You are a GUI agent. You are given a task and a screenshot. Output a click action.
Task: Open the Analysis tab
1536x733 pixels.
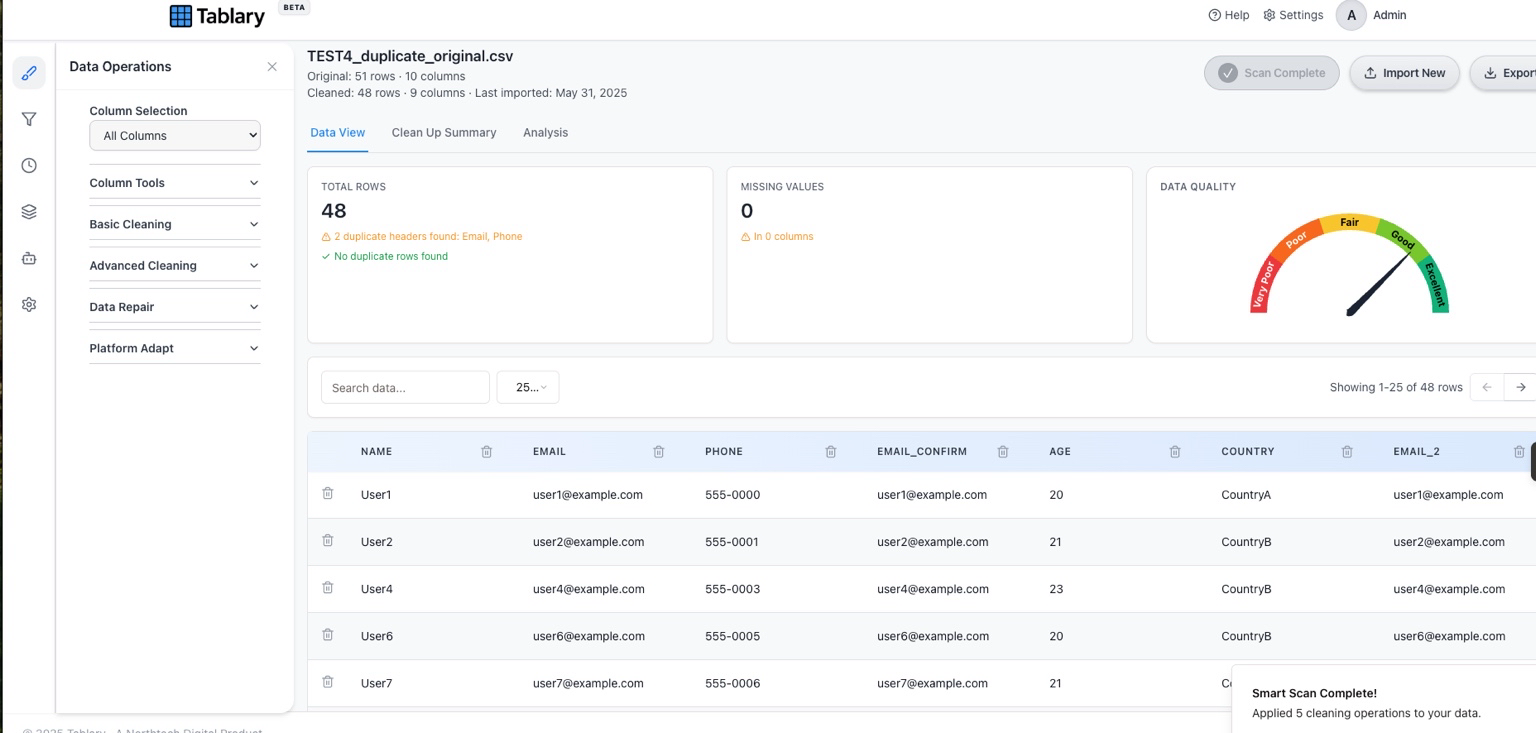pyautogui.click(x=545, y=132)
